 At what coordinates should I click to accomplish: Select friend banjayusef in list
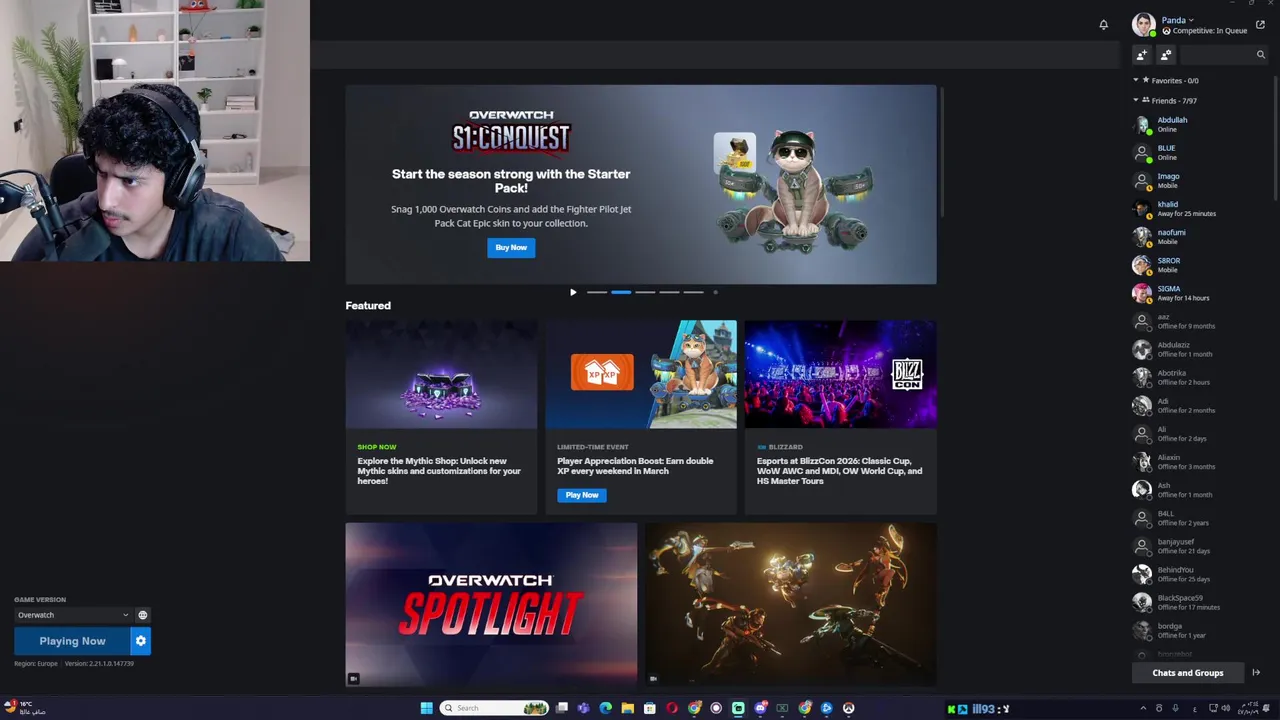click(x=1200, y=546)
